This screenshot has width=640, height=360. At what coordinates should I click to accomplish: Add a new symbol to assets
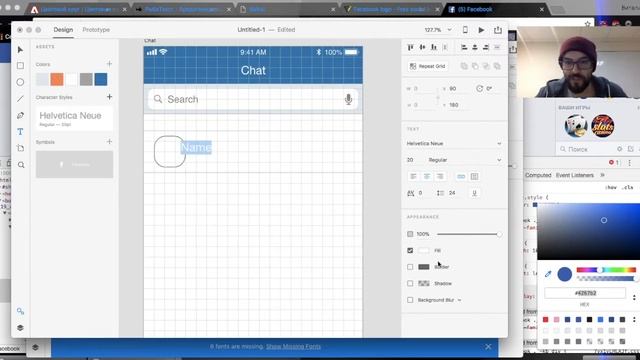pyautogui.click(x=109, y=142)
